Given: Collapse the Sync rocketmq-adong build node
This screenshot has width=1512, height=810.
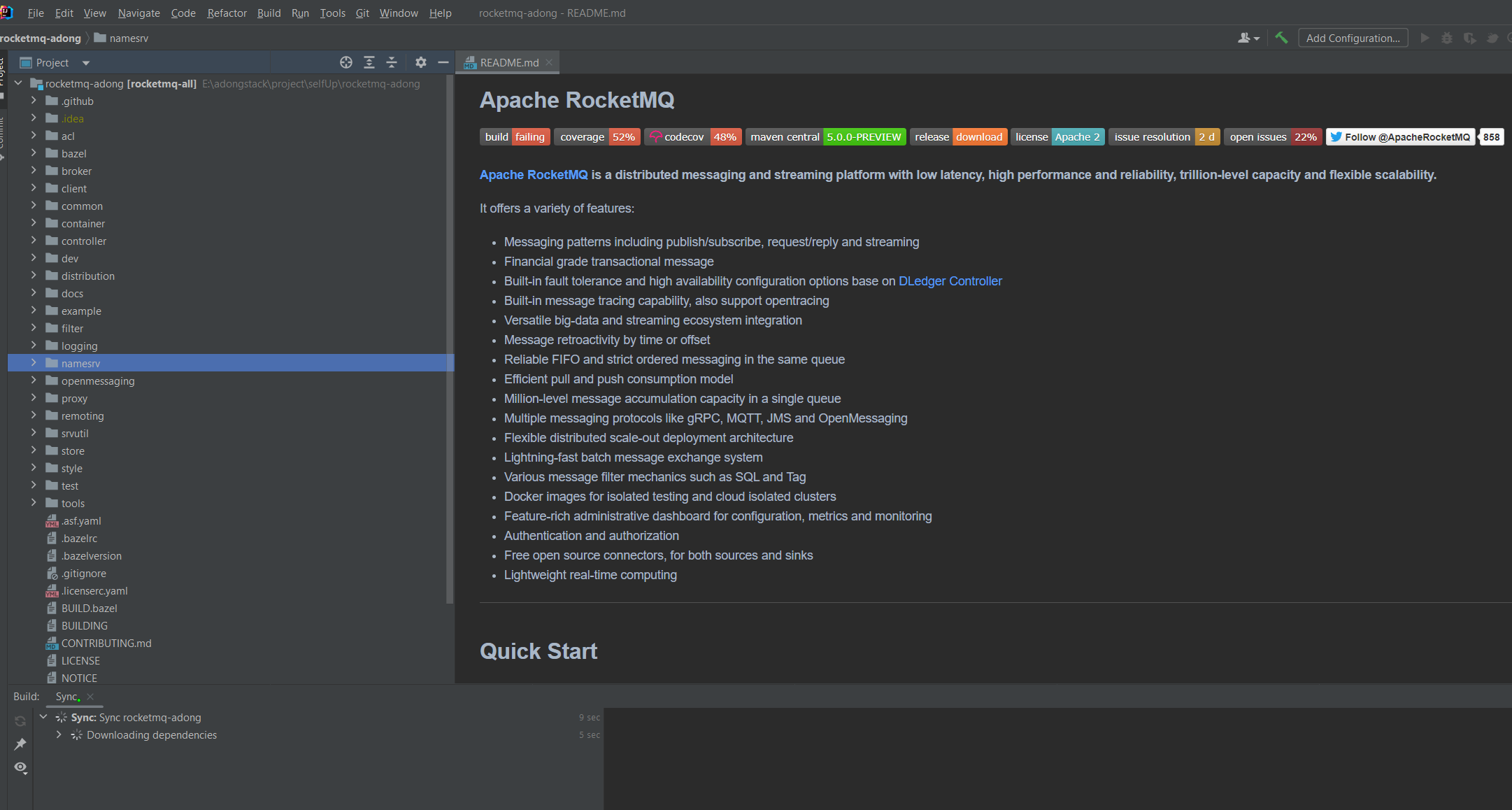Looking at the screenshot, I should pos(43,717).
